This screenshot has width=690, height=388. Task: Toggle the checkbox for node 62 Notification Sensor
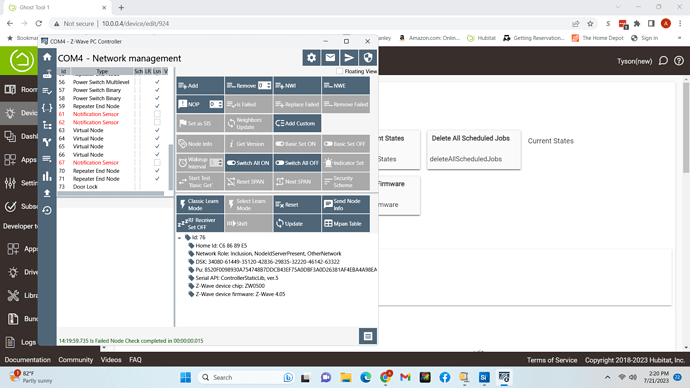(x=157, y=122)
